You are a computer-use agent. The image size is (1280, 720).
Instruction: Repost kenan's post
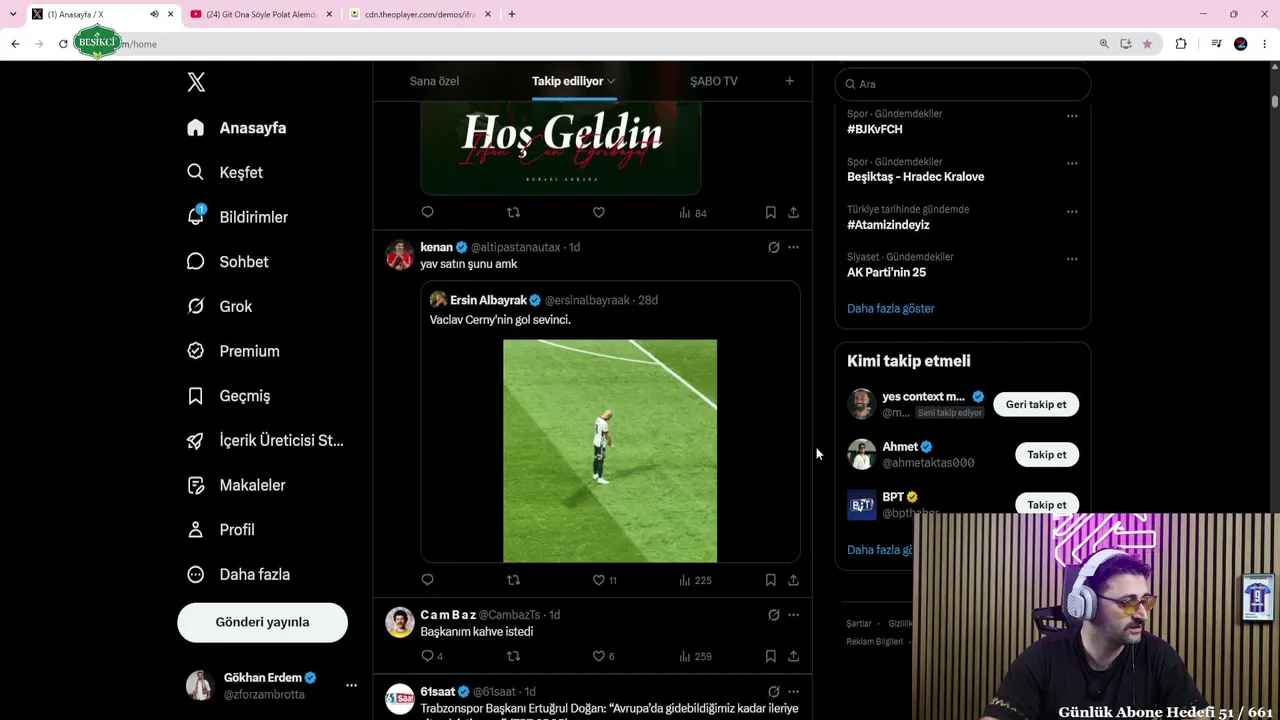(x=513, y=580)
